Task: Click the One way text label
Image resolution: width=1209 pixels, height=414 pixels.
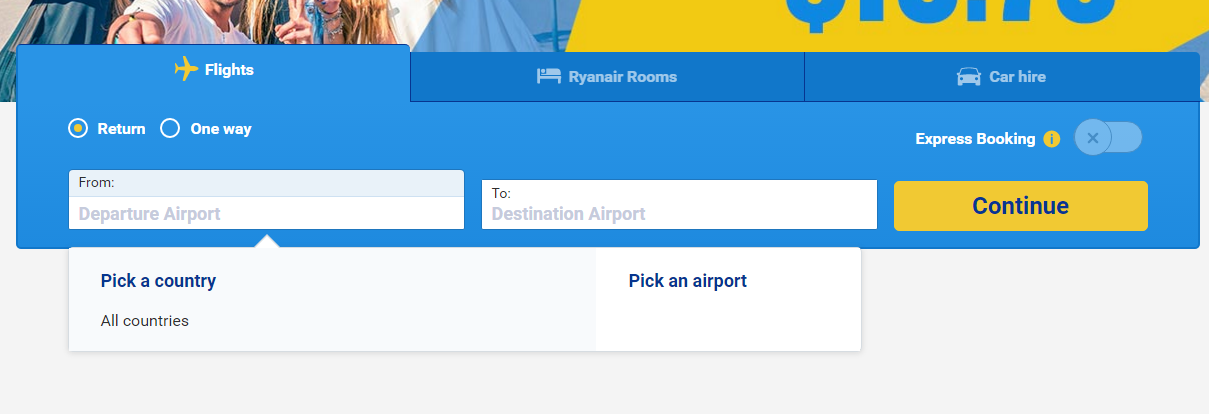Action: (221, 129)
